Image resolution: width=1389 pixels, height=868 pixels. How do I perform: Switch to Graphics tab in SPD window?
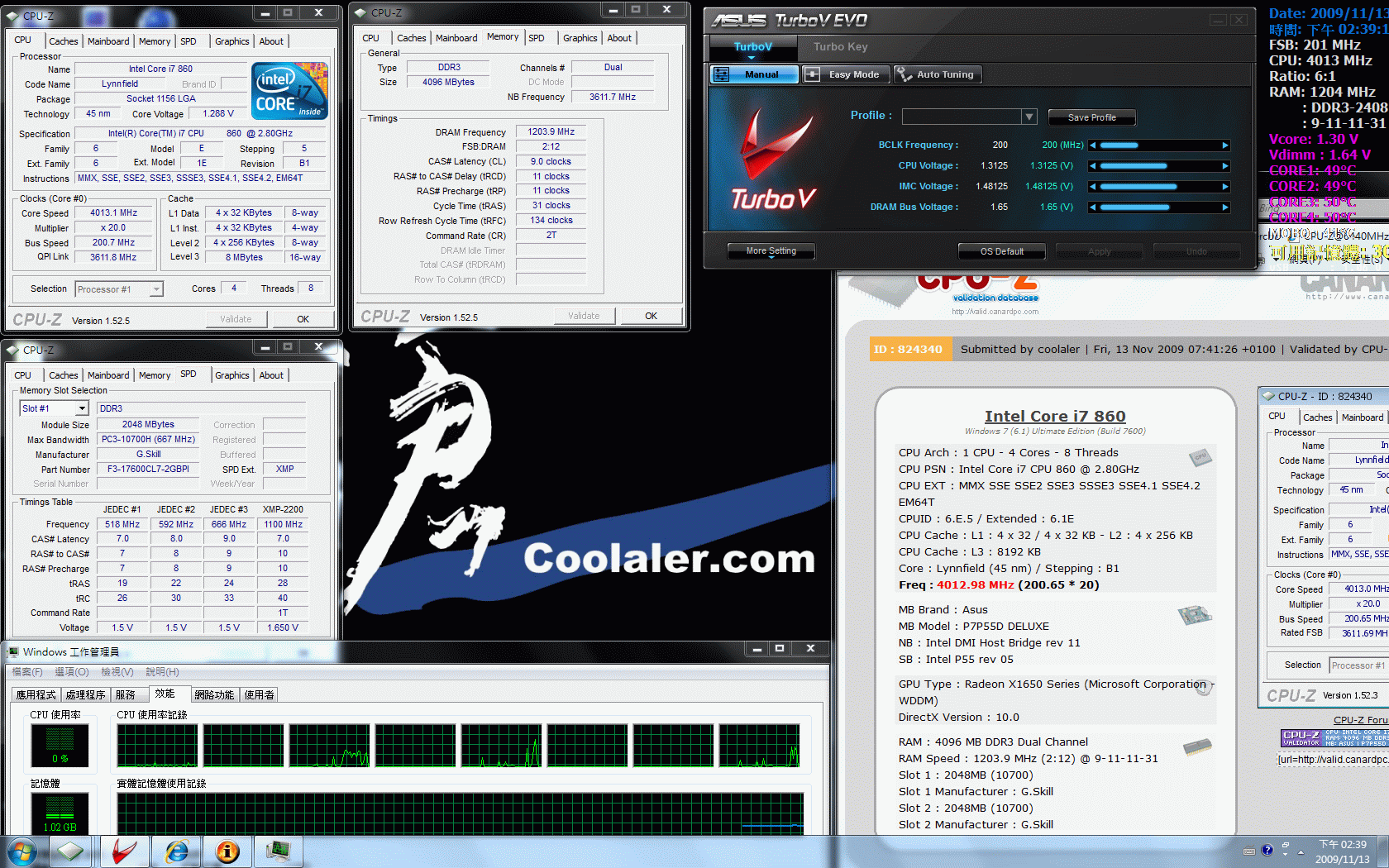(x=231, y=375)
